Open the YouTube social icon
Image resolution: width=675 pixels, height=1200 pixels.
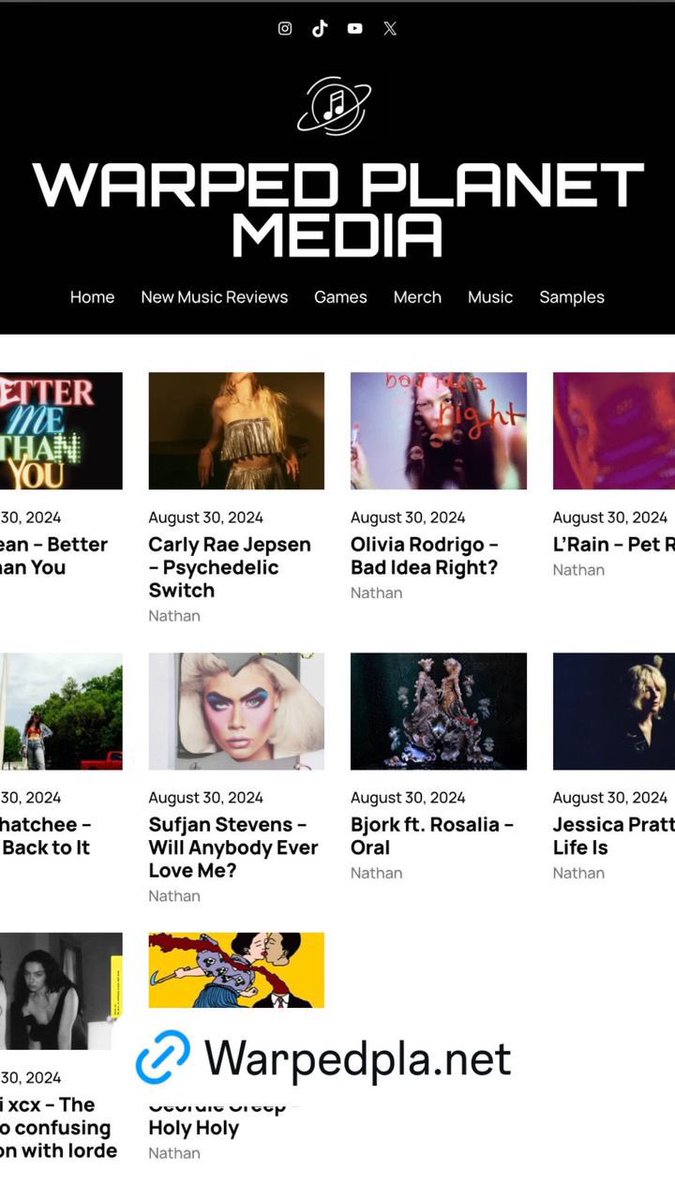coord(355,29)
